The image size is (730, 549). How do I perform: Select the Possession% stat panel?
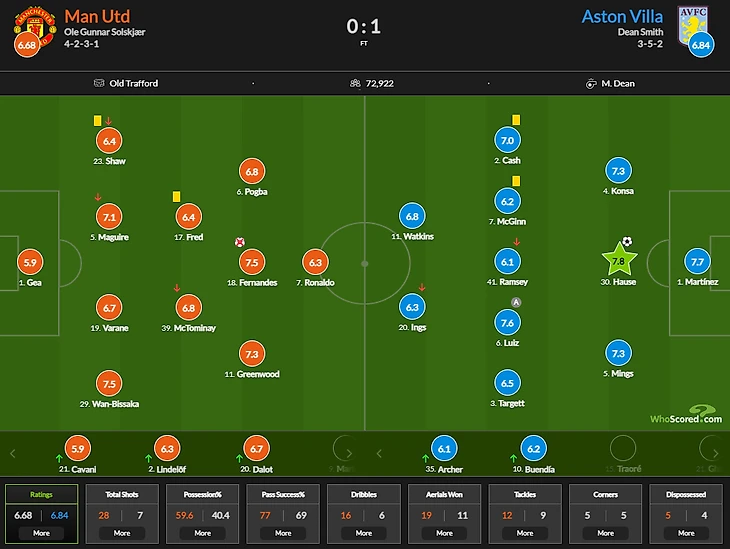202,513
